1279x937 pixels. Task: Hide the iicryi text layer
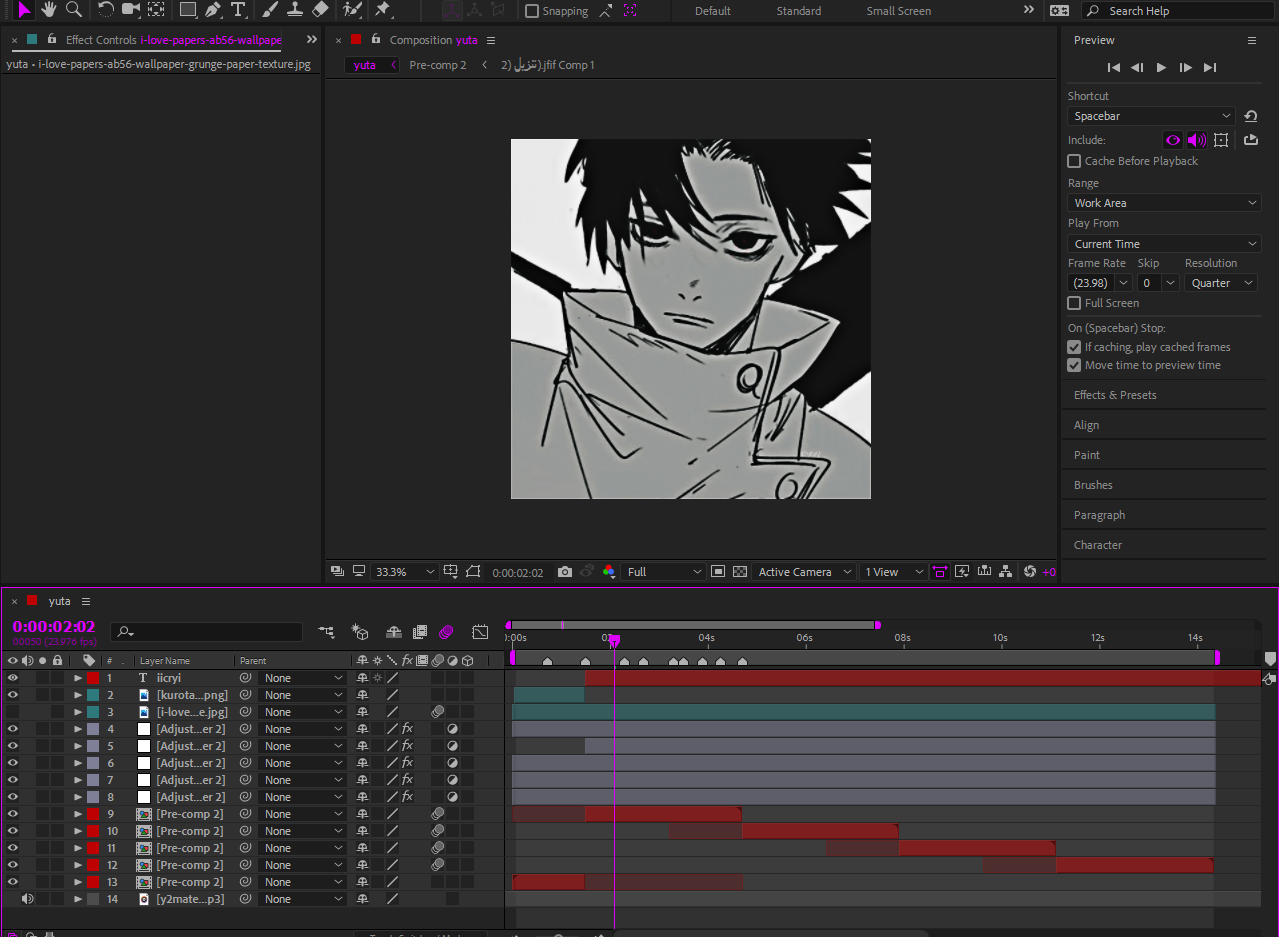pyautogui.click(x=13, y=678)
